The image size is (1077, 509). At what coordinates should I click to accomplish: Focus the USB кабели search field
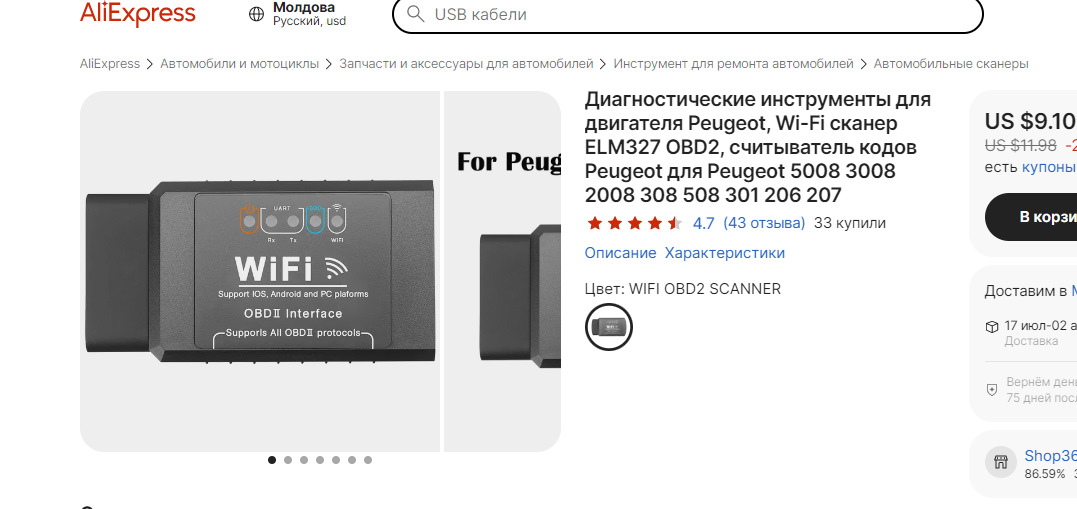click(x=688, y=14)
